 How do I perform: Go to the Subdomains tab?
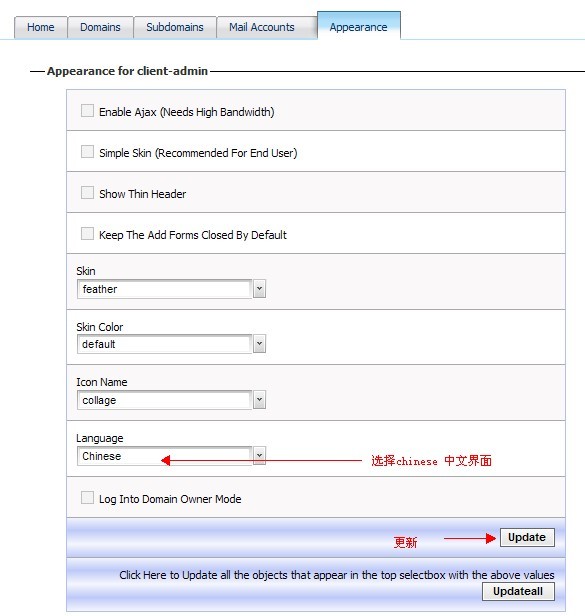[175, 28]
